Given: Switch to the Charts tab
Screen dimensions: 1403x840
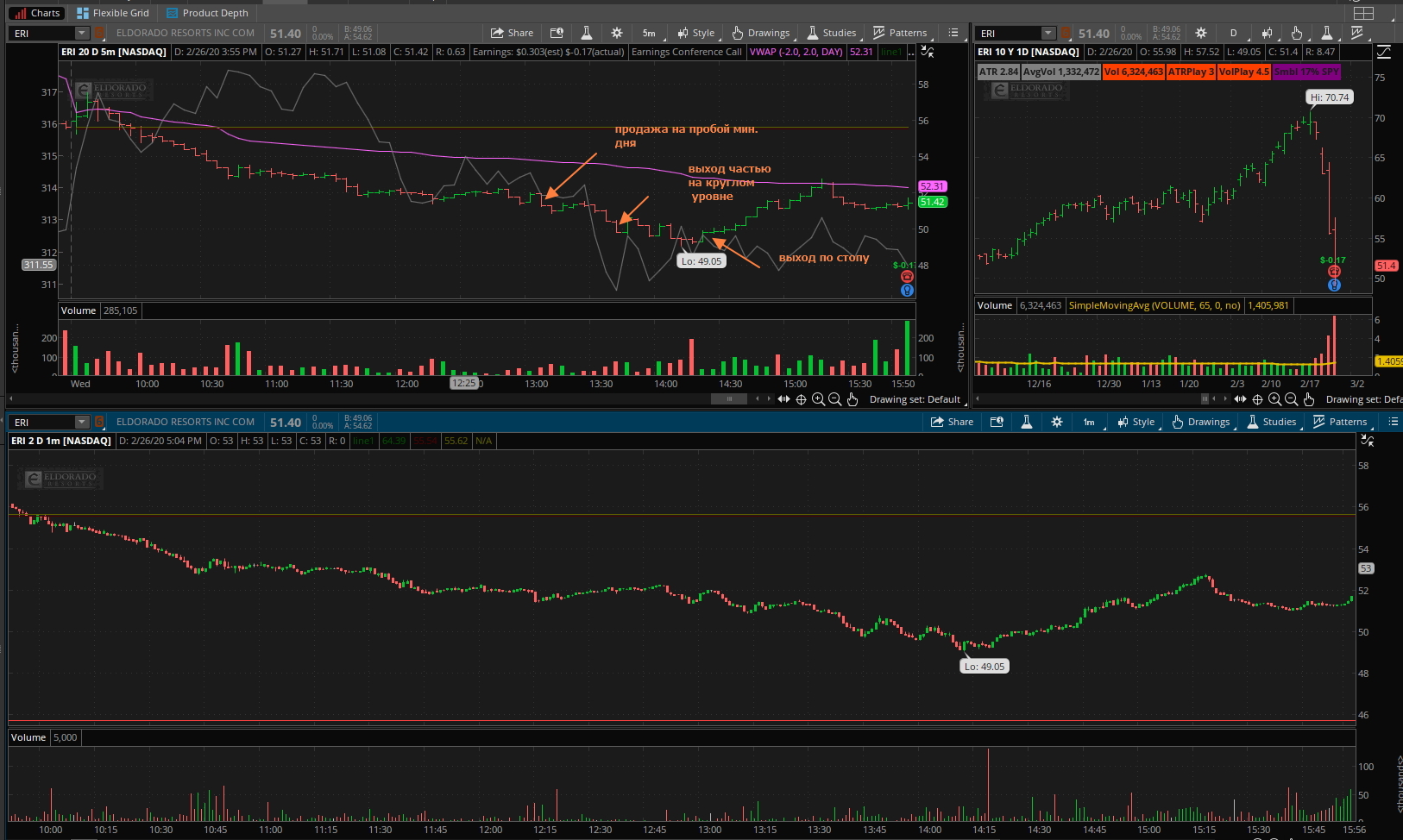Looking at the screenshot, I should point(37,13).
